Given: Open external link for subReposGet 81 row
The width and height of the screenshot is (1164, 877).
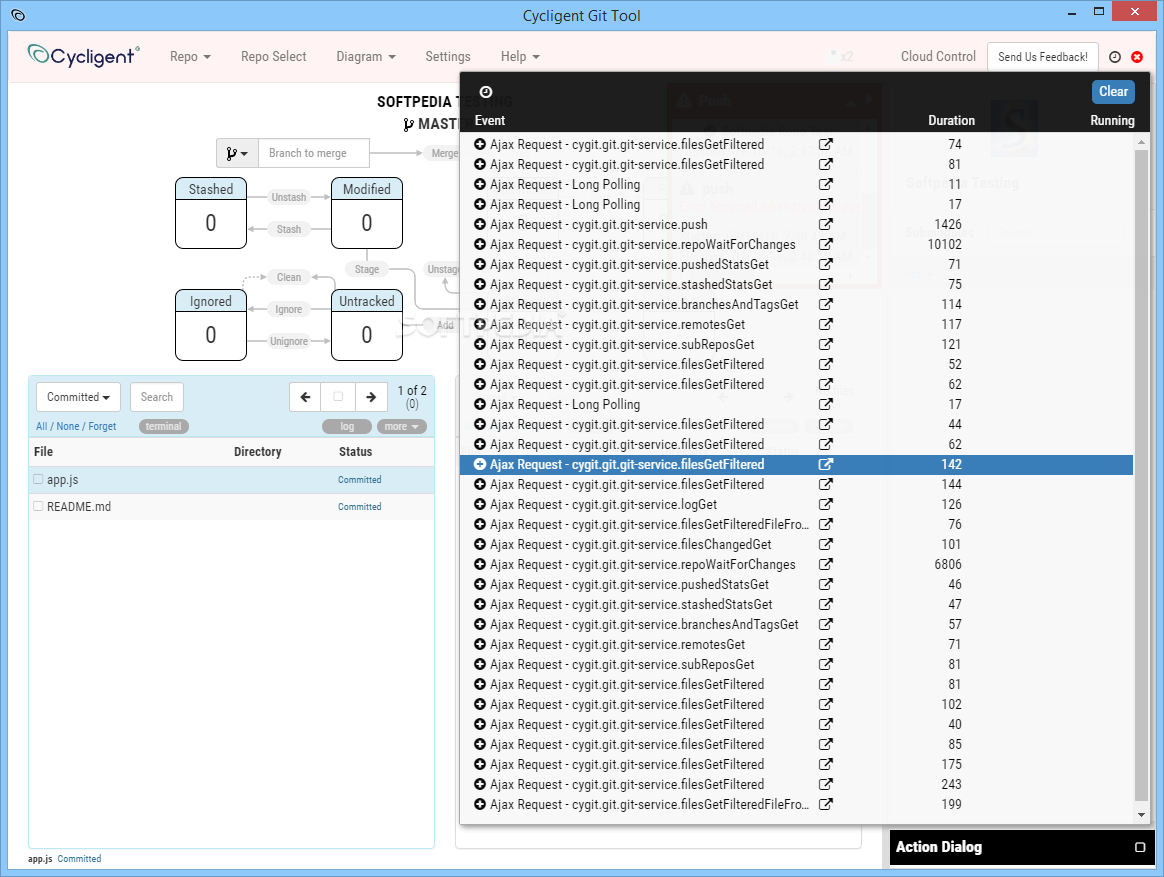Looking at the screenshot, I should tap(825, 665).
